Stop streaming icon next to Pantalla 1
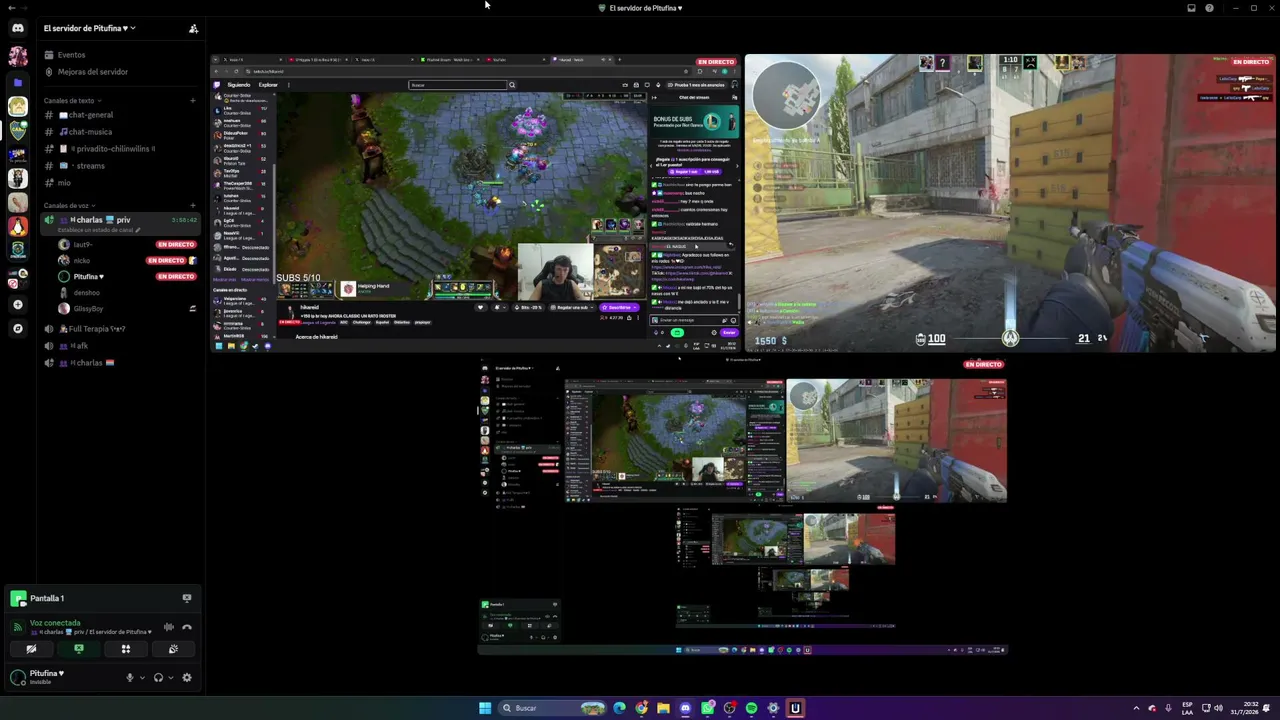The height and width of the screenshot is (720, 1280). pyautogui.click(x=187, y=598)
